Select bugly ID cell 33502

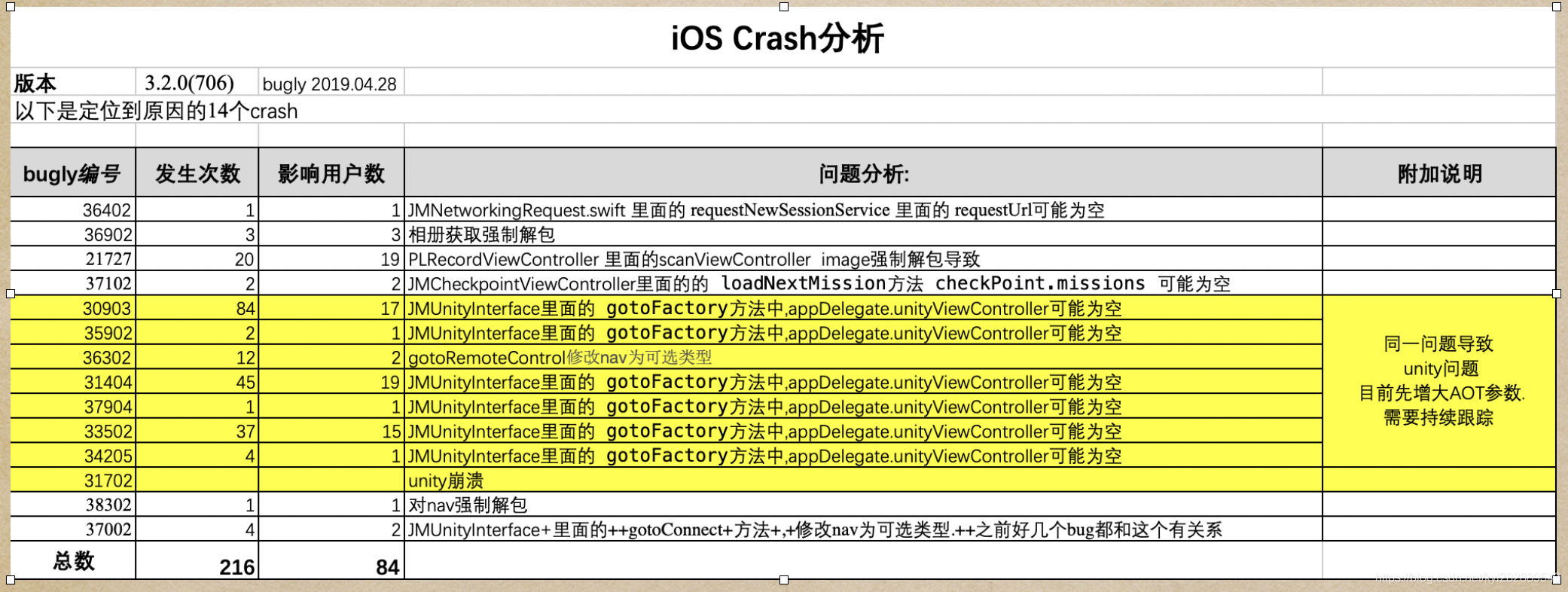[73, 431]
